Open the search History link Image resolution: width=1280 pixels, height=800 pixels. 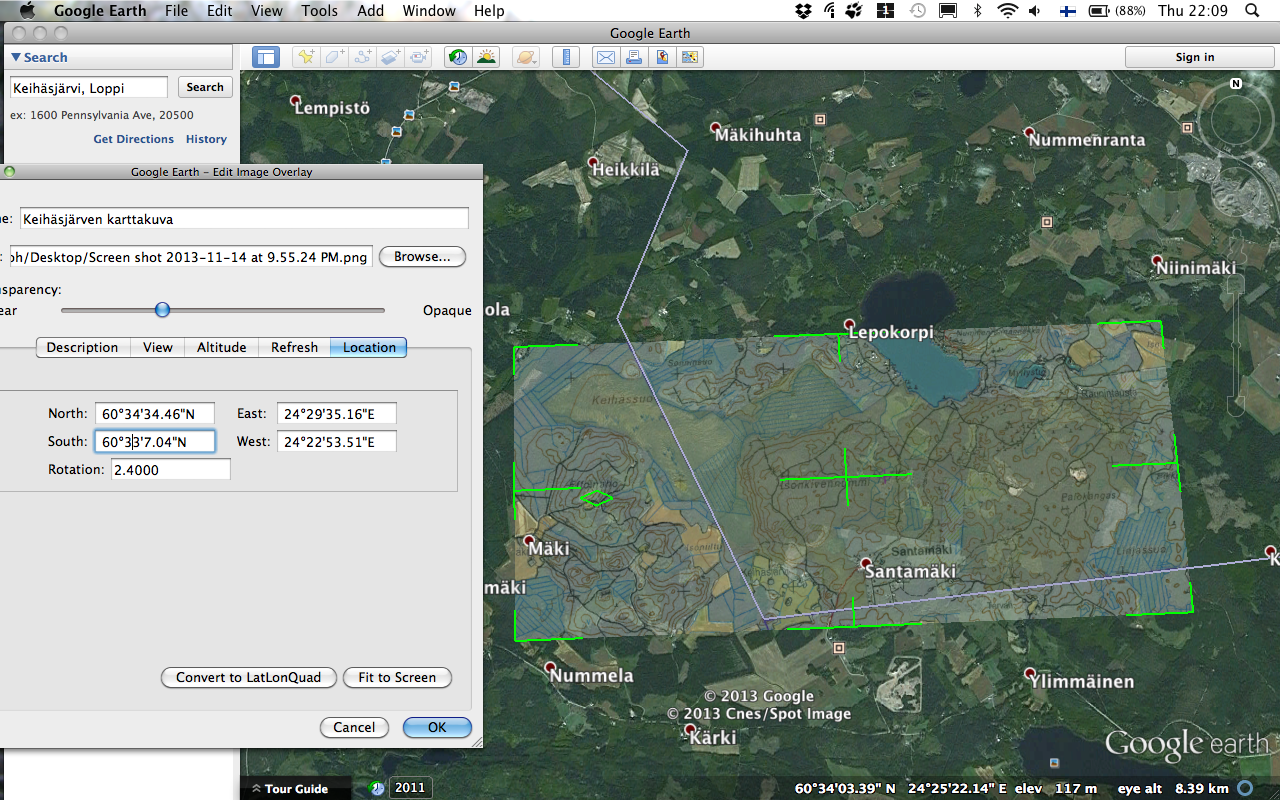click(x=206, y=139)
